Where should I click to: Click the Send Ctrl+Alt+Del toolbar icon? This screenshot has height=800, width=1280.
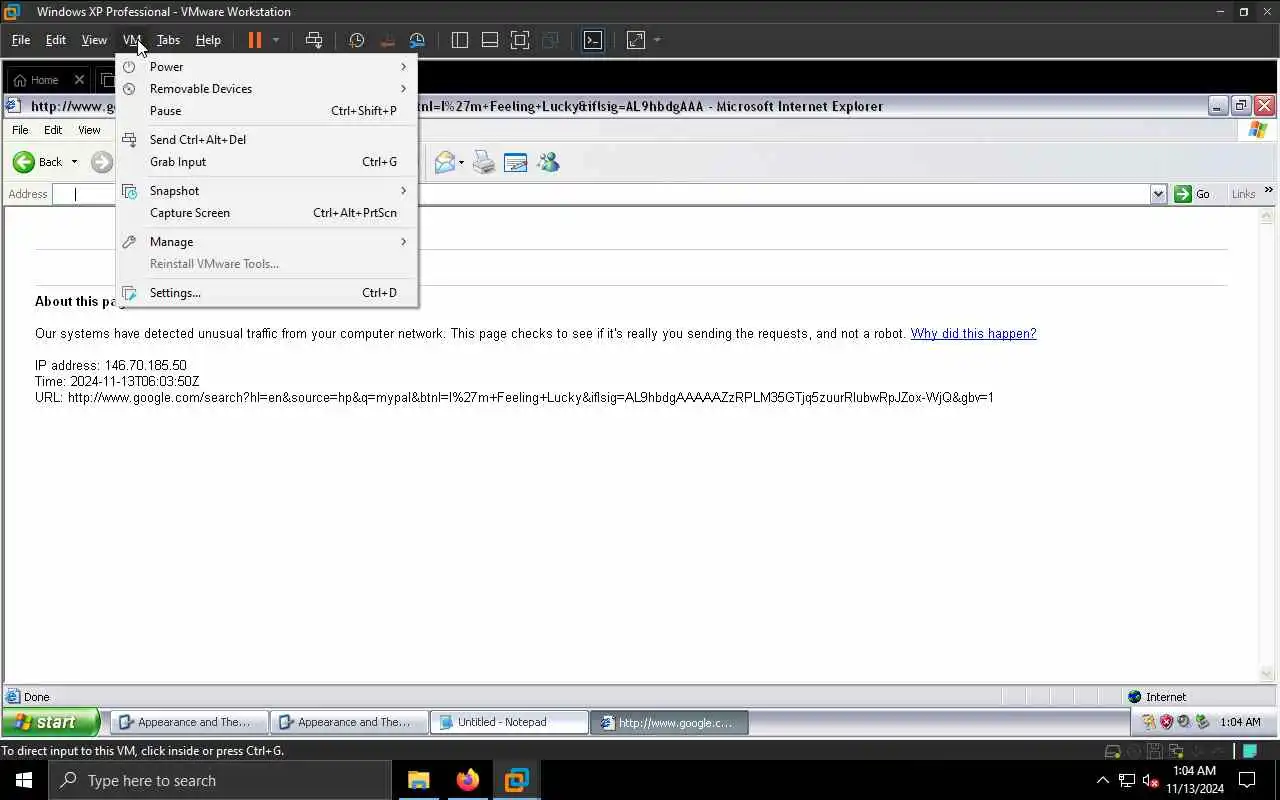click(x=314, y=40)
